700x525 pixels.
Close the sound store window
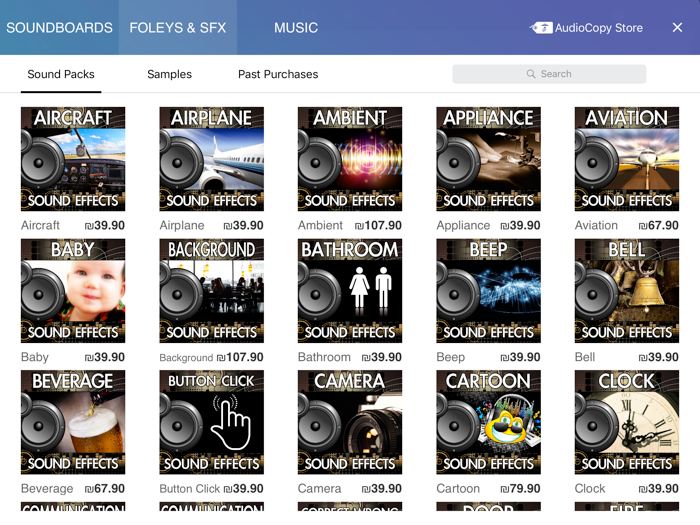(x=677, y=28)
